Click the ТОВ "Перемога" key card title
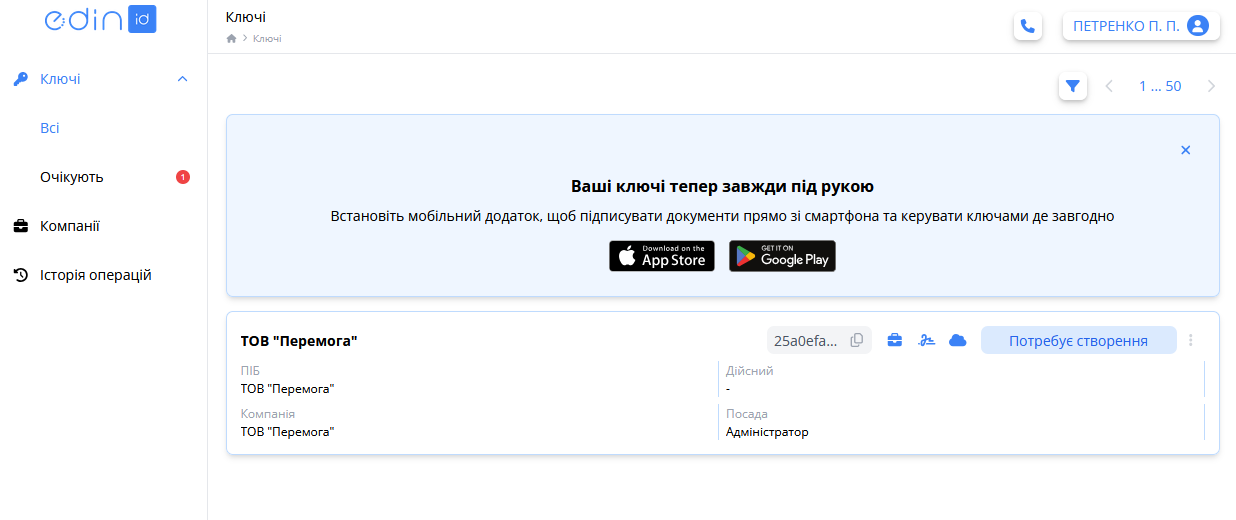Viewport: 1236px width, 520px height. pos(299,341)
